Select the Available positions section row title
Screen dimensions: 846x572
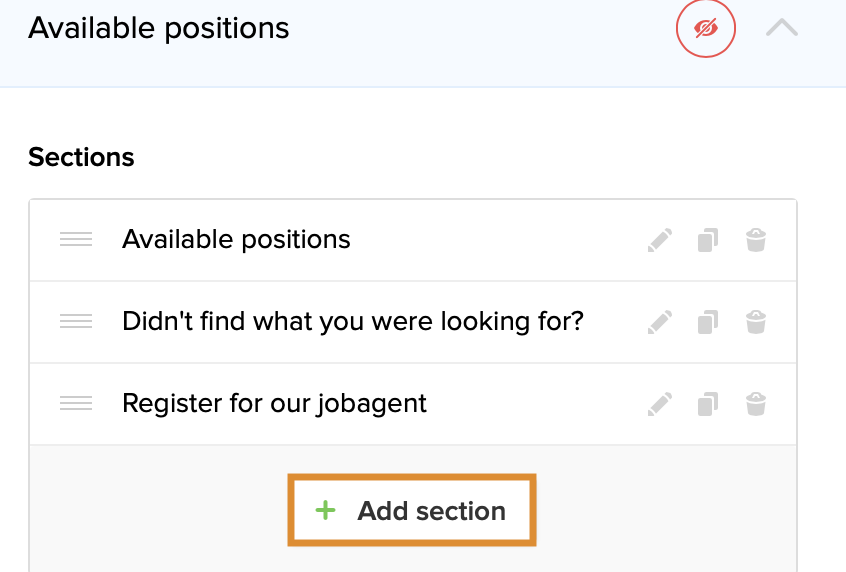tap(236, 240)
